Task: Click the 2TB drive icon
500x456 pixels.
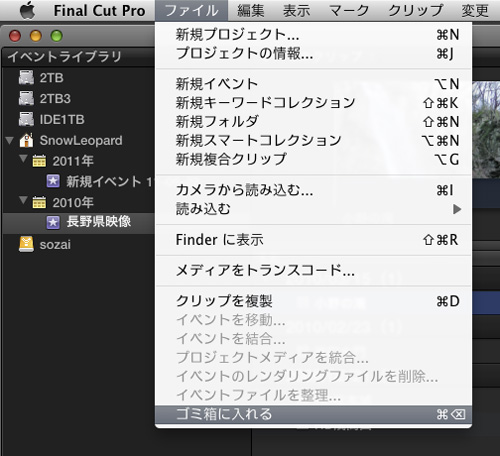Action: click(x=26, y=78)
